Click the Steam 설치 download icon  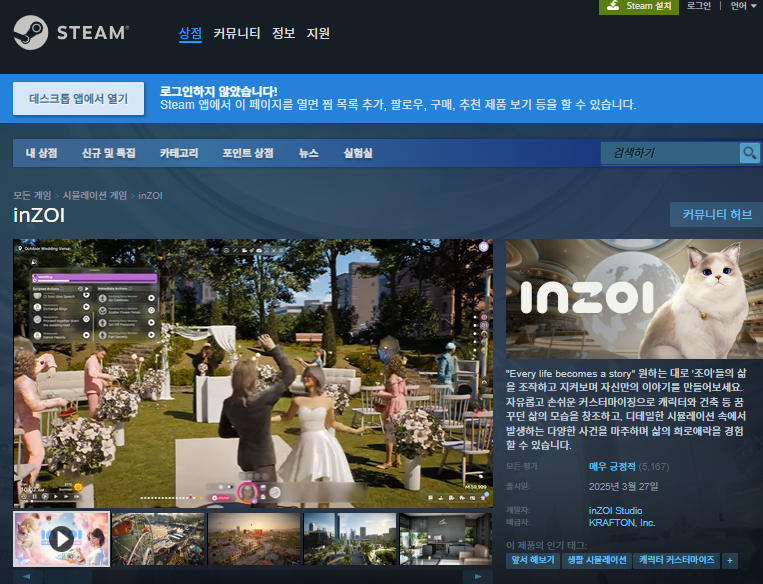click(613, 6)
